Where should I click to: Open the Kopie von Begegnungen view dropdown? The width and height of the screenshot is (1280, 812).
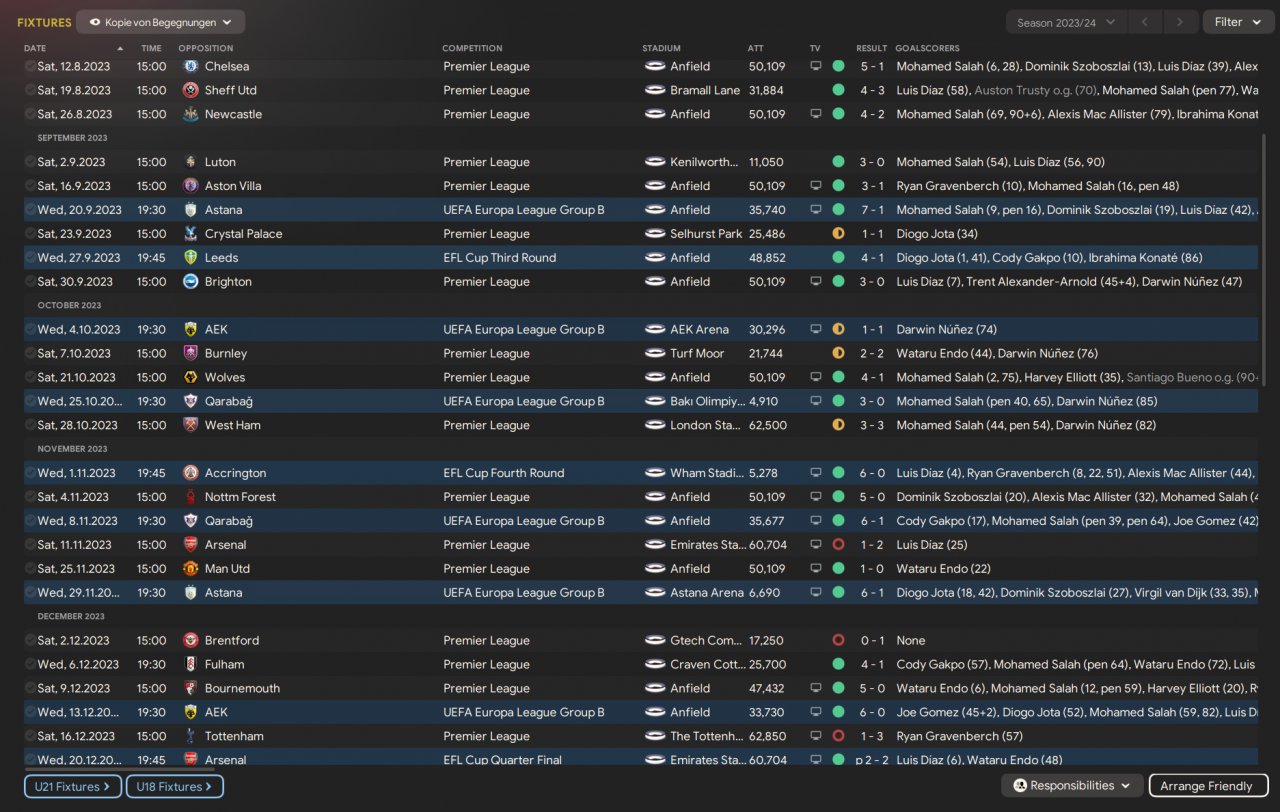pos(160,22)
